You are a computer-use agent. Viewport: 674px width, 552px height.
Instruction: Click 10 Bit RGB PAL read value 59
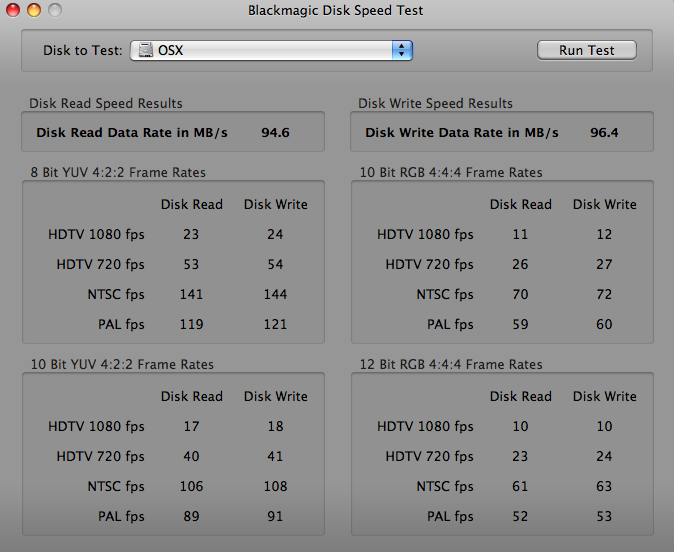[520, 324]
